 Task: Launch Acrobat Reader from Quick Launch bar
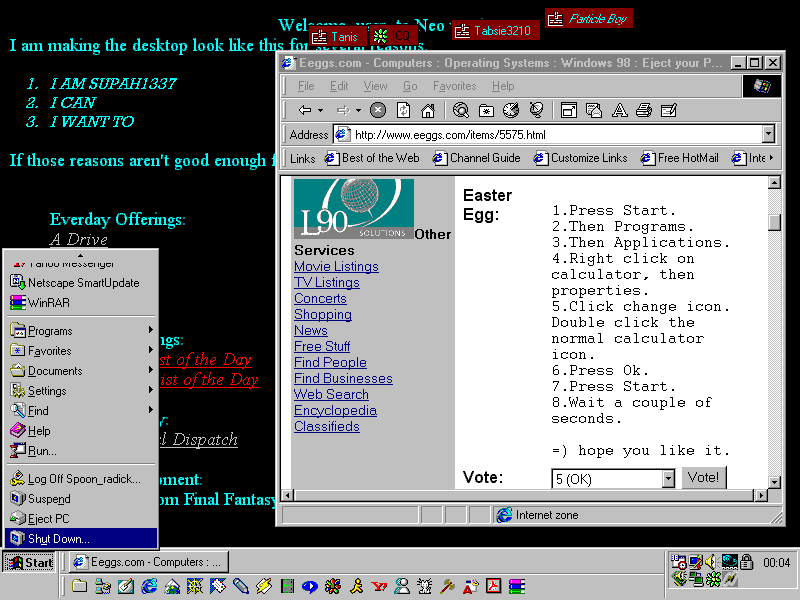coord(493,586)
